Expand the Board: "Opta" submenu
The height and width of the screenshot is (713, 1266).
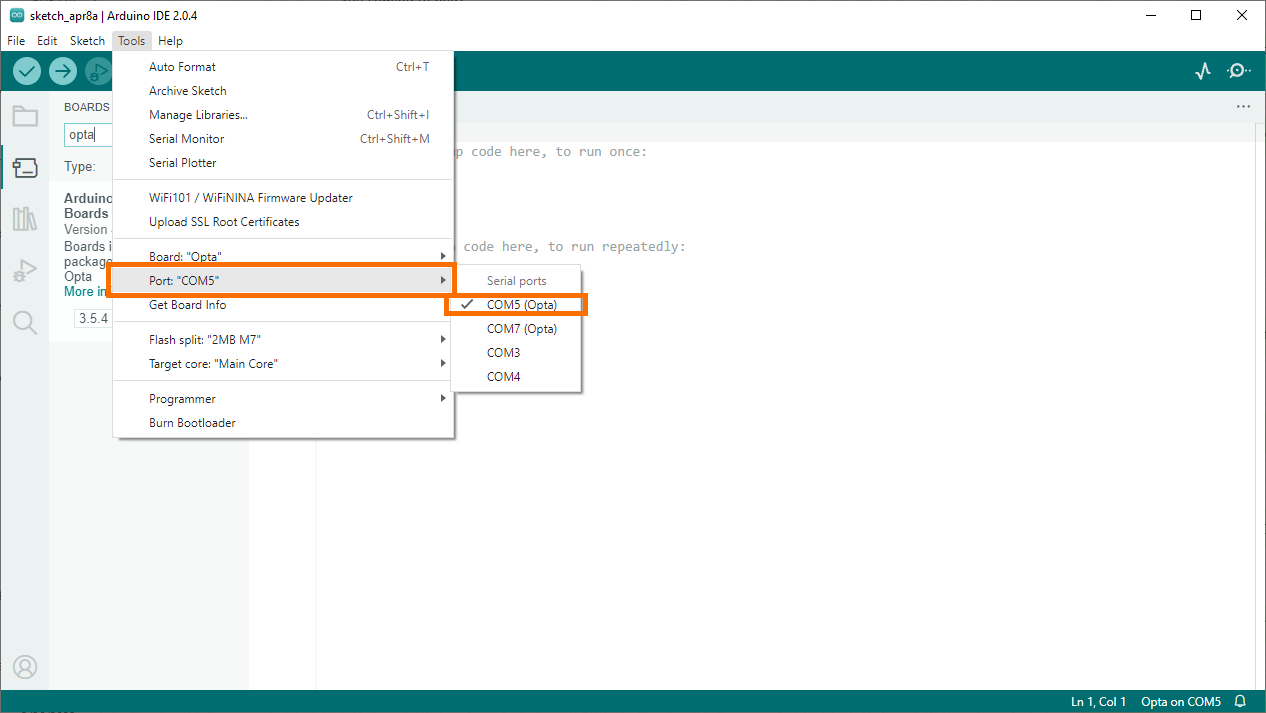point(284,257)
